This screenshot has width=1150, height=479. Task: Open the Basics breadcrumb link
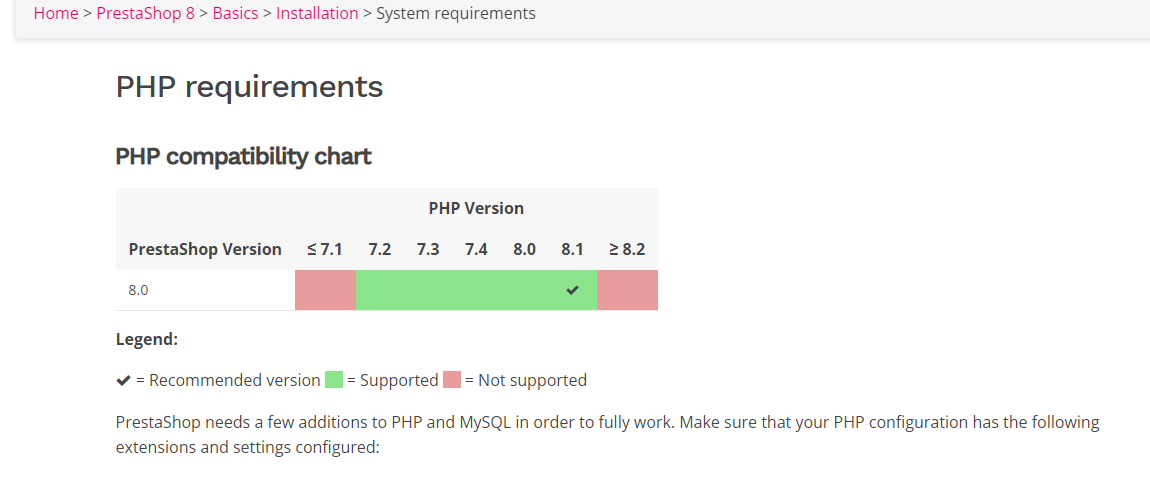pyautogui.click(x=235, y=13)
